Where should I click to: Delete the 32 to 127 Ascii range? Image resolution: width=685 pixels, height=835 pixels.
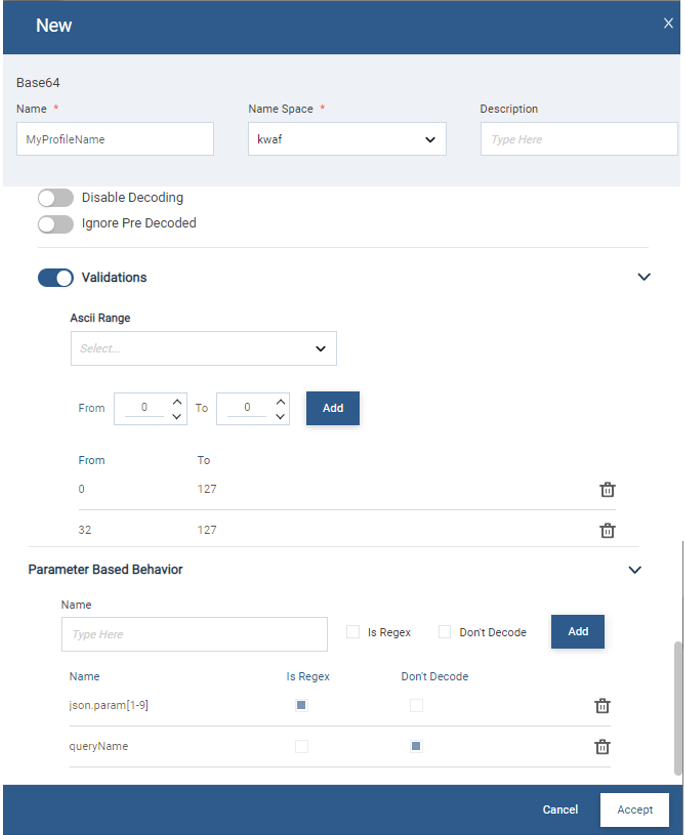click(x=607, y=530)
